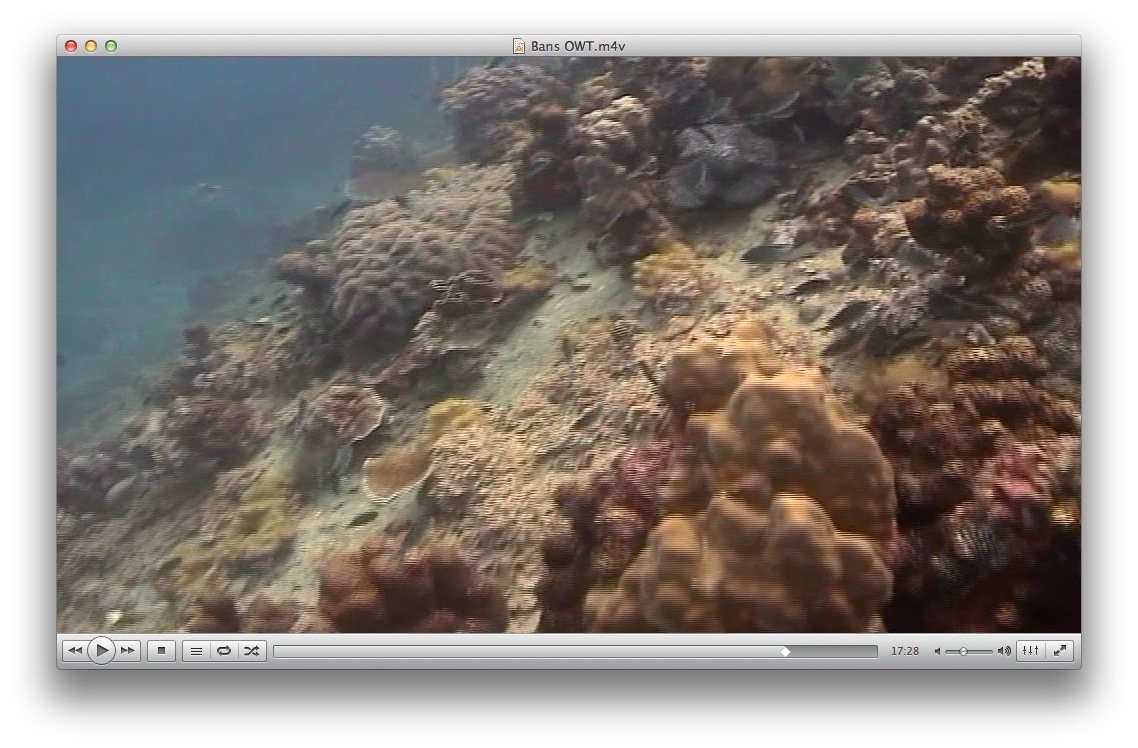Screen dimensions: 1138x748
Task: Click the volume slider knob
Action: (x=963, y=652)
